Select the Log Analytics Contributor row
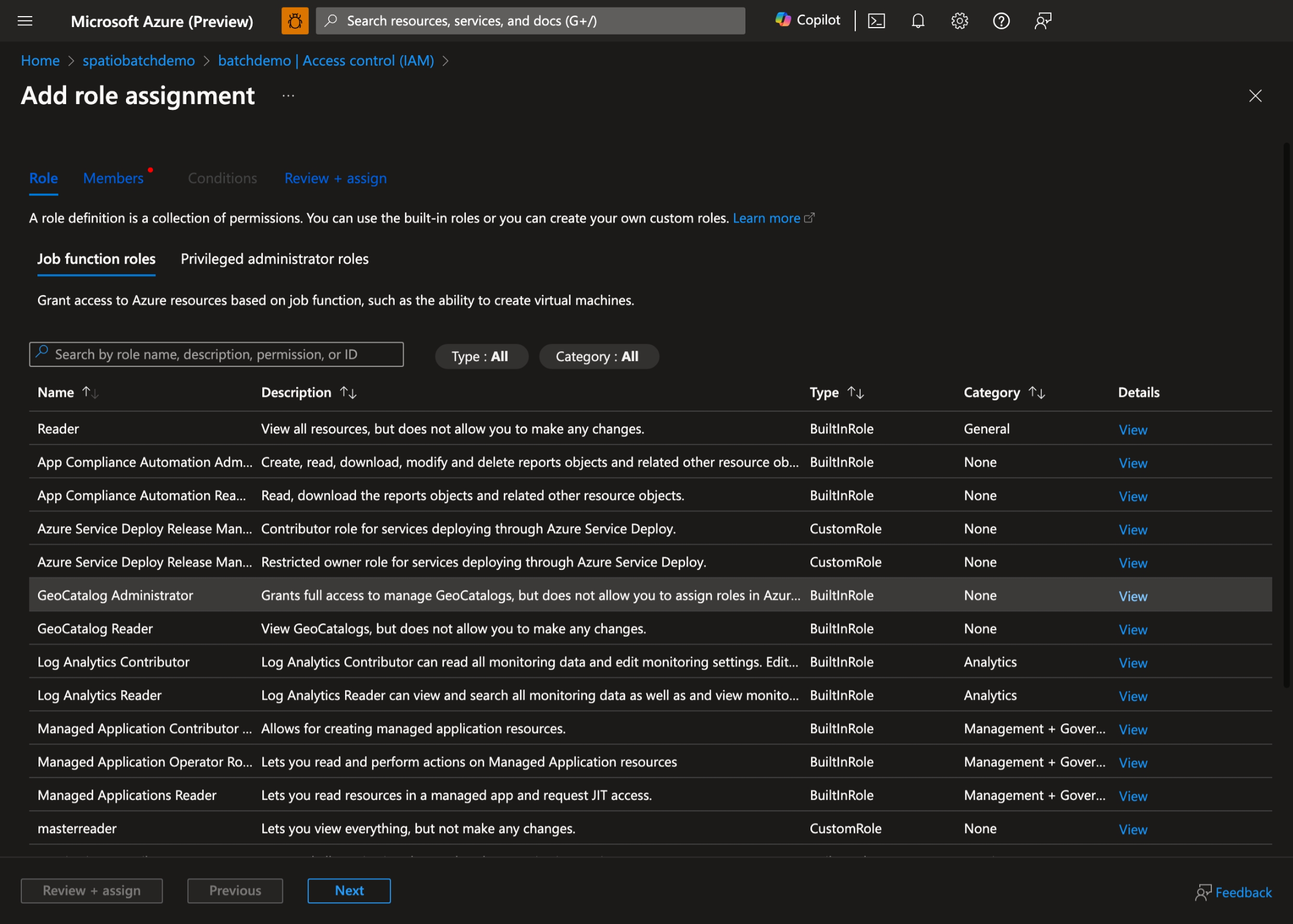This screenshot has width=1293, height=924. (113, 662)
